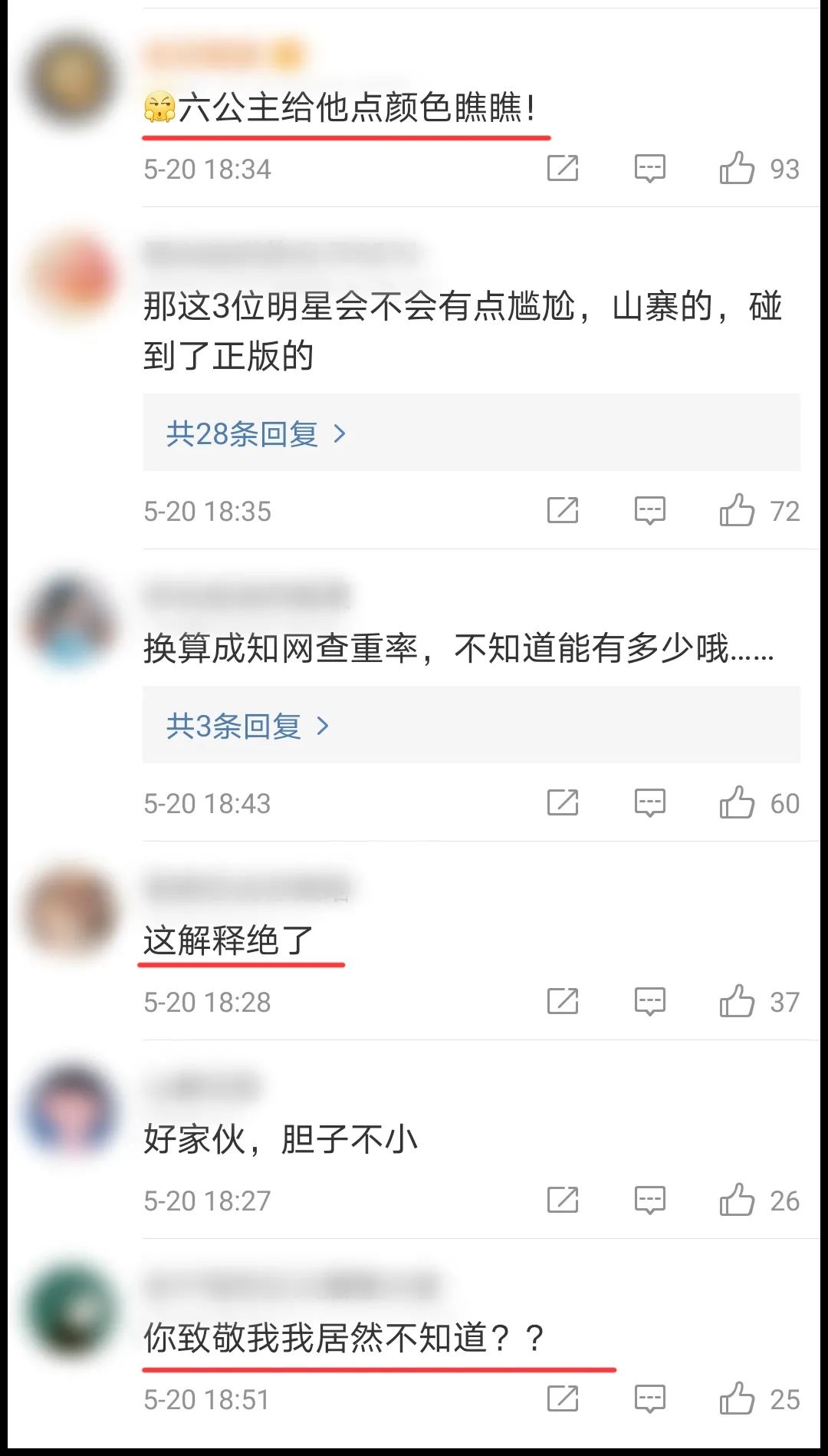Open the blurred username above 这解释绝了
The width and height of the screenshot is (828, 1456).
tap(247, 888)
